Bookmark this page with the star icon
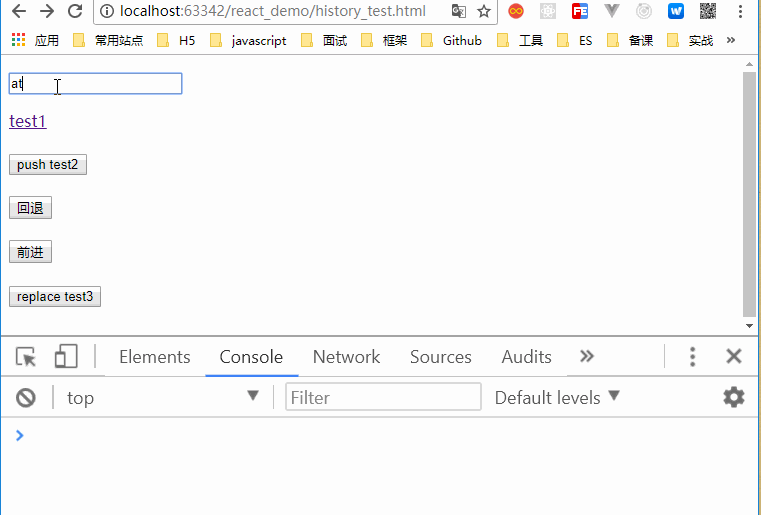761x515 pixels. click(x=484, y=12)
